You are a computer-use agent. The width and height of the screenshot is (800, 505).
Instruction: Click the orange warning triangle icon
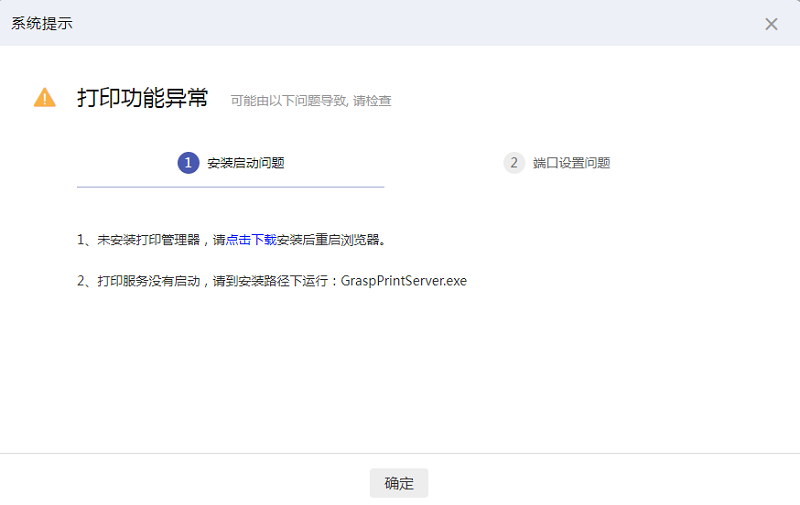coord(45,98)
